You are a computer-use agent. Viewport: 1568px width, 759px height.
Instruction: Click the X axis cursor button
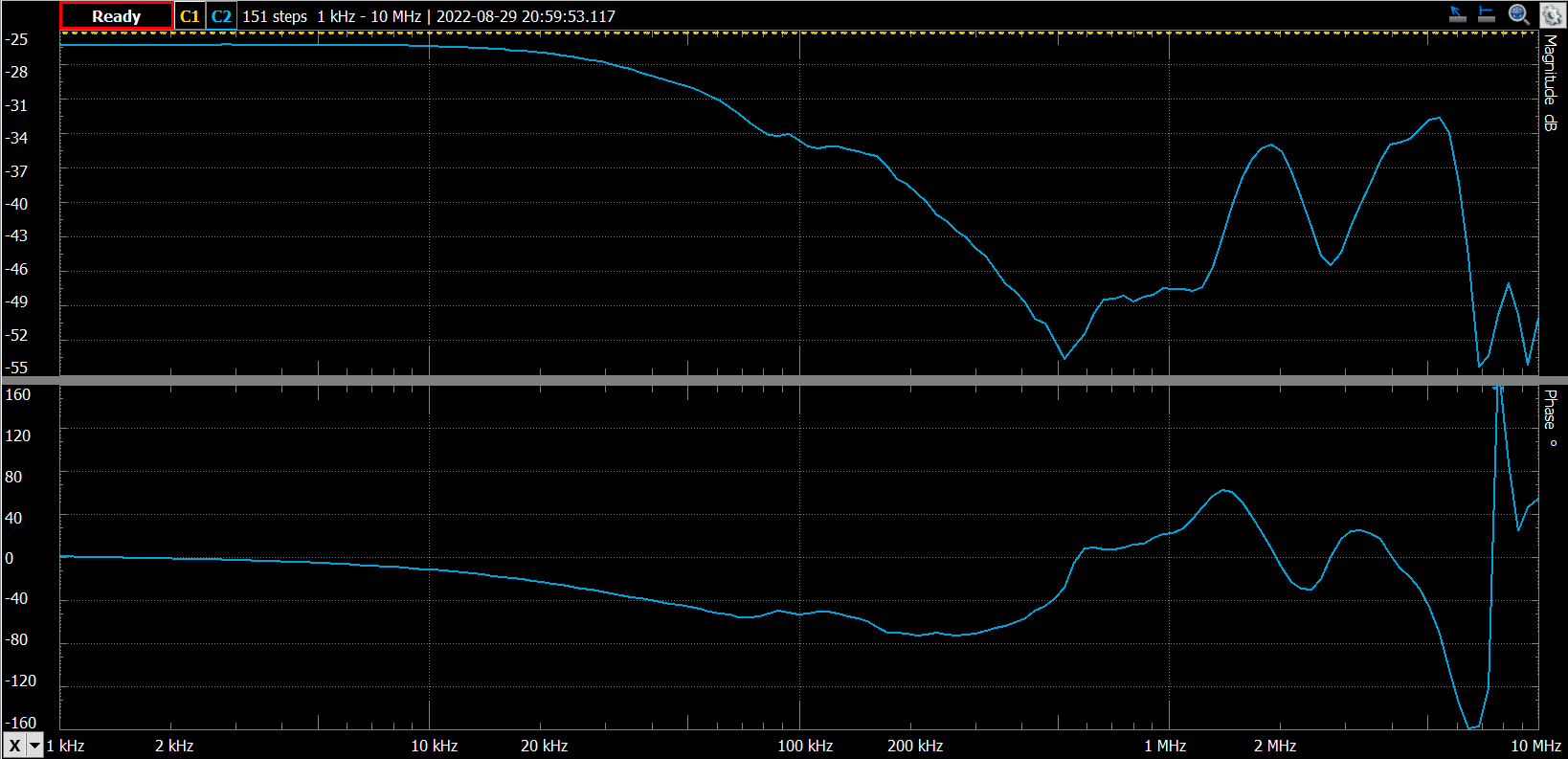(14, 746)
